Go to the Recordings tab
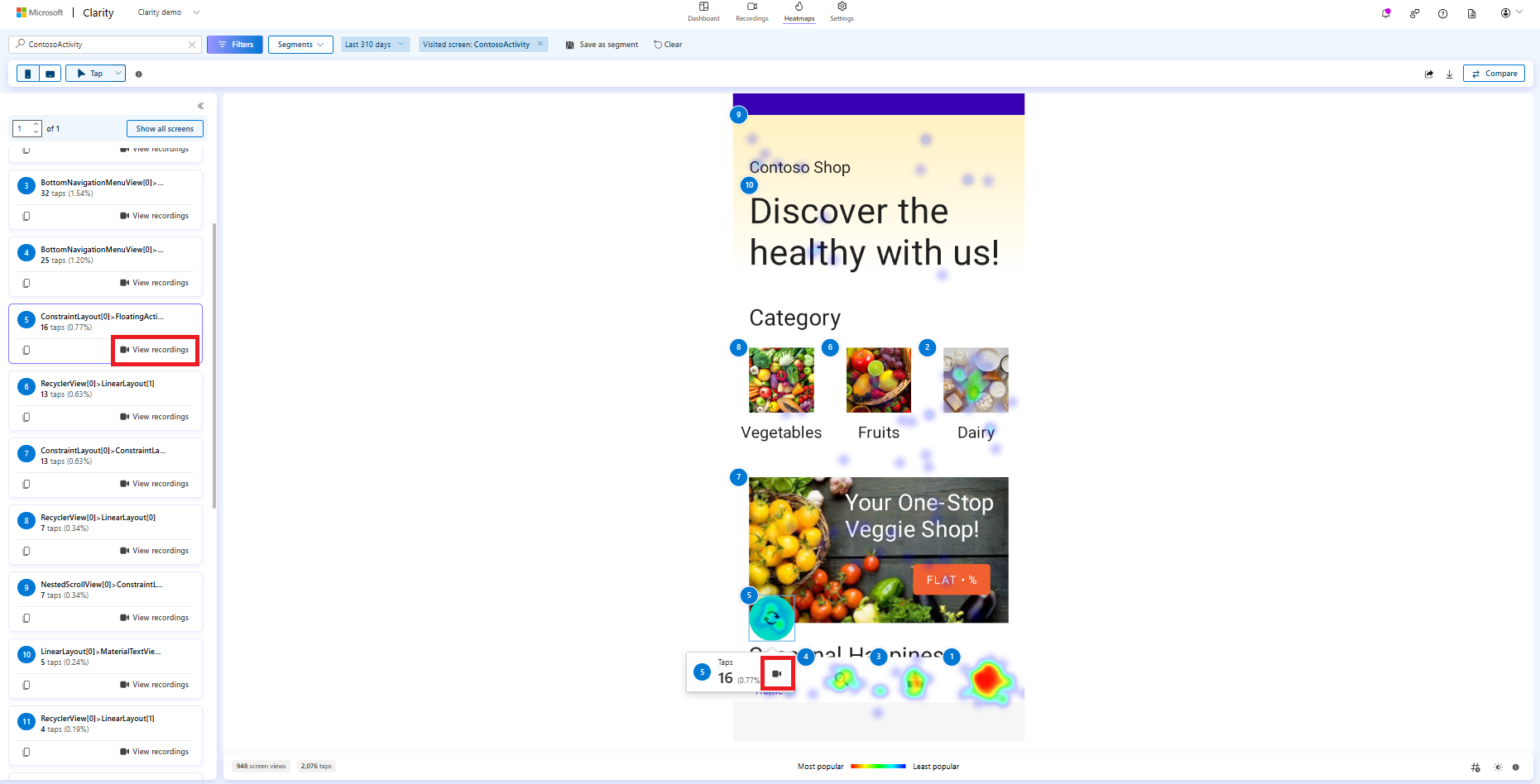The image size is (1540, 784). click(752, 12)
